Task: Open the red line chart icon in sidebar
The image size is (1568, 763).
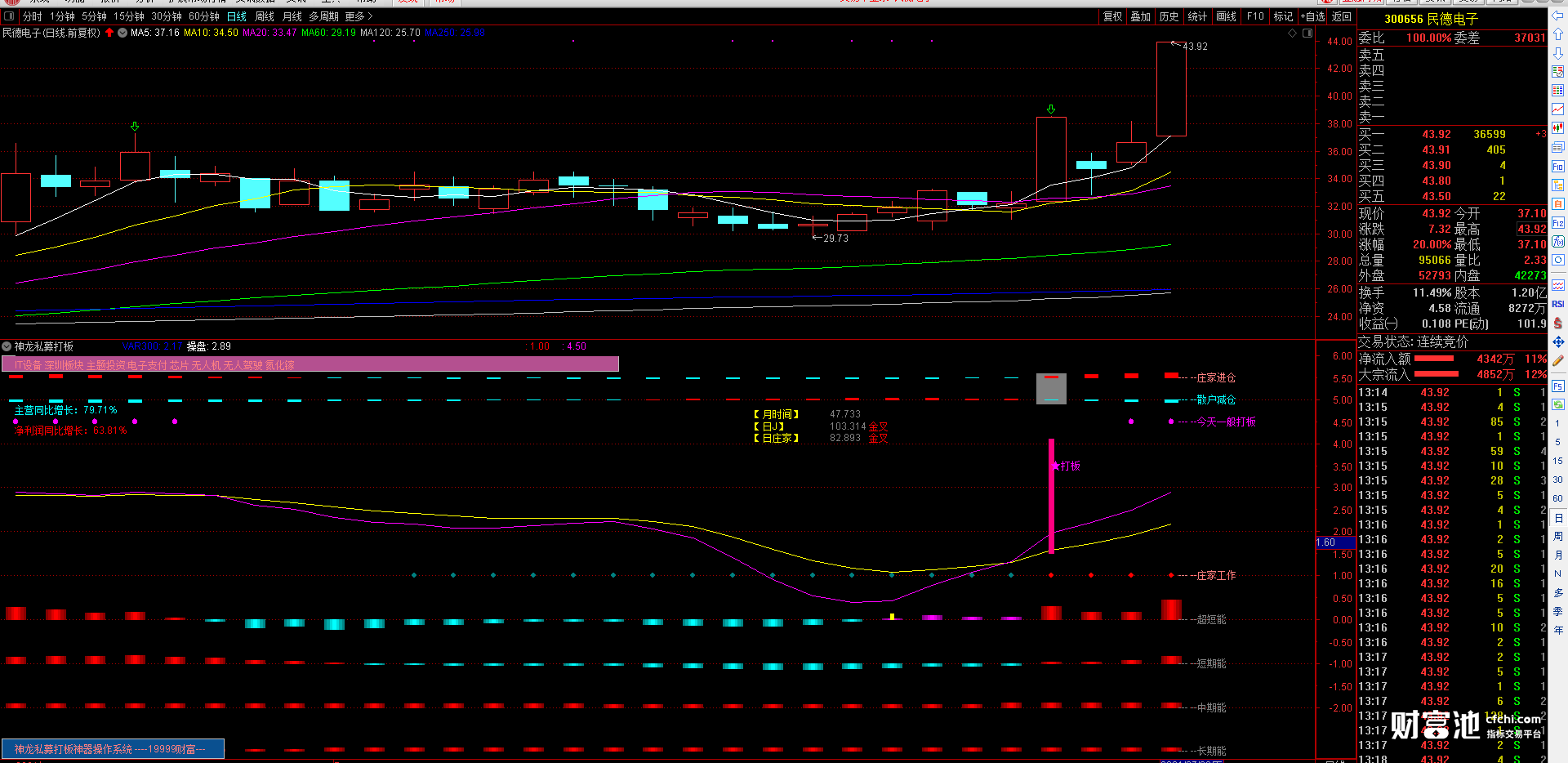Action: [x=1557, y=109]
